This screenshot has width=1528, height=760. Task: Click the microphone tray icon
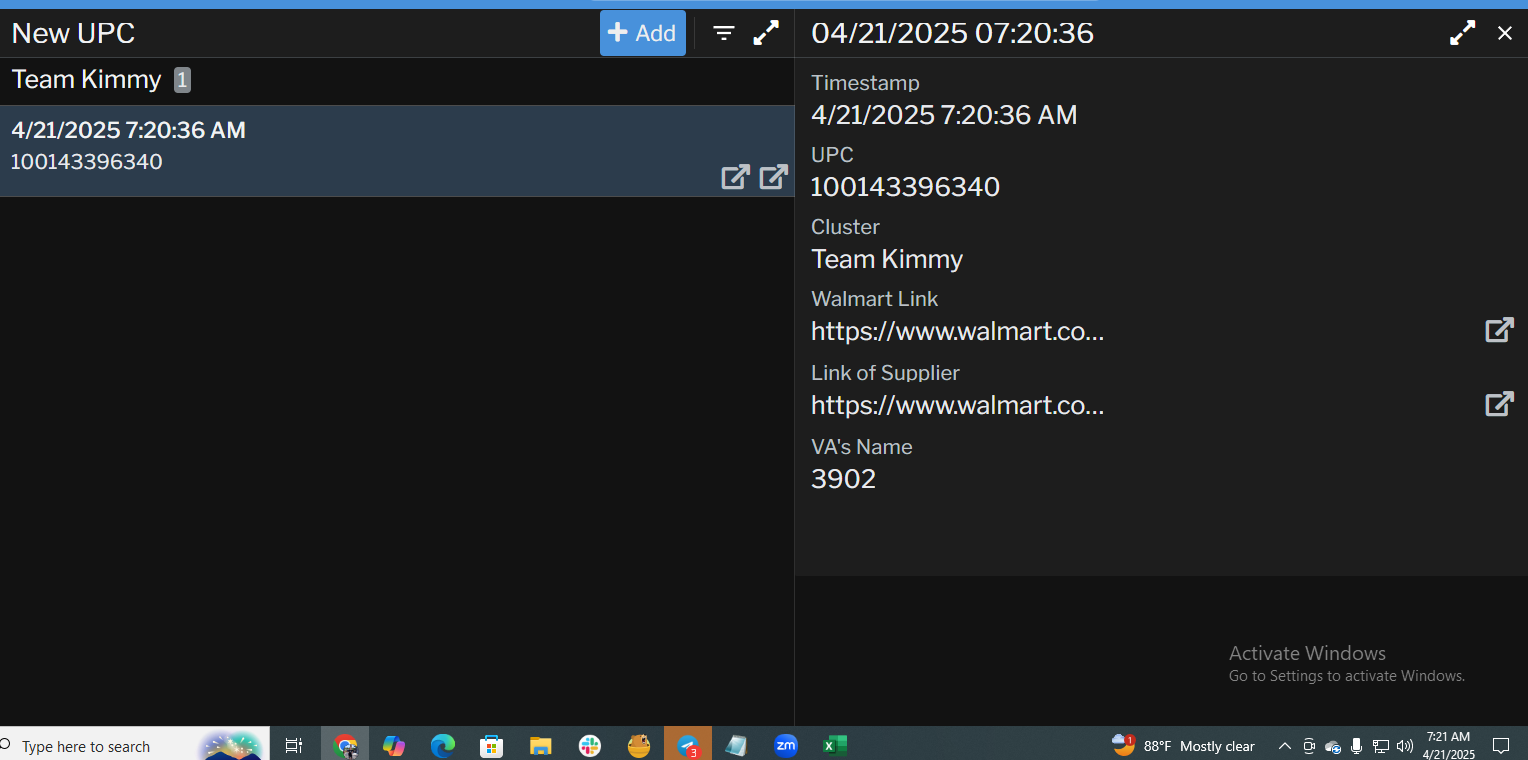[x=1357, y=746]
